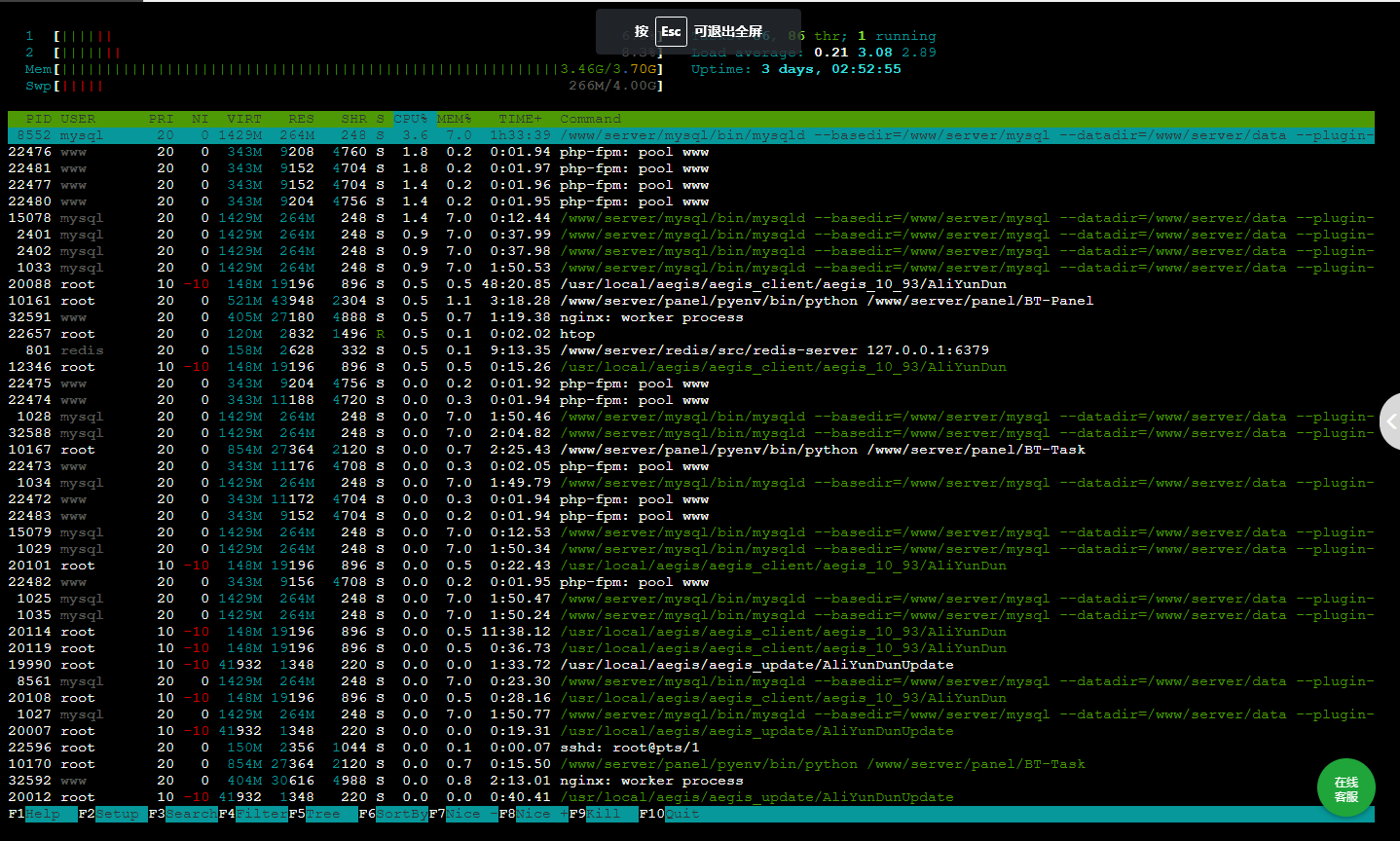Sort by the CPU% column header

pos(411,119)
